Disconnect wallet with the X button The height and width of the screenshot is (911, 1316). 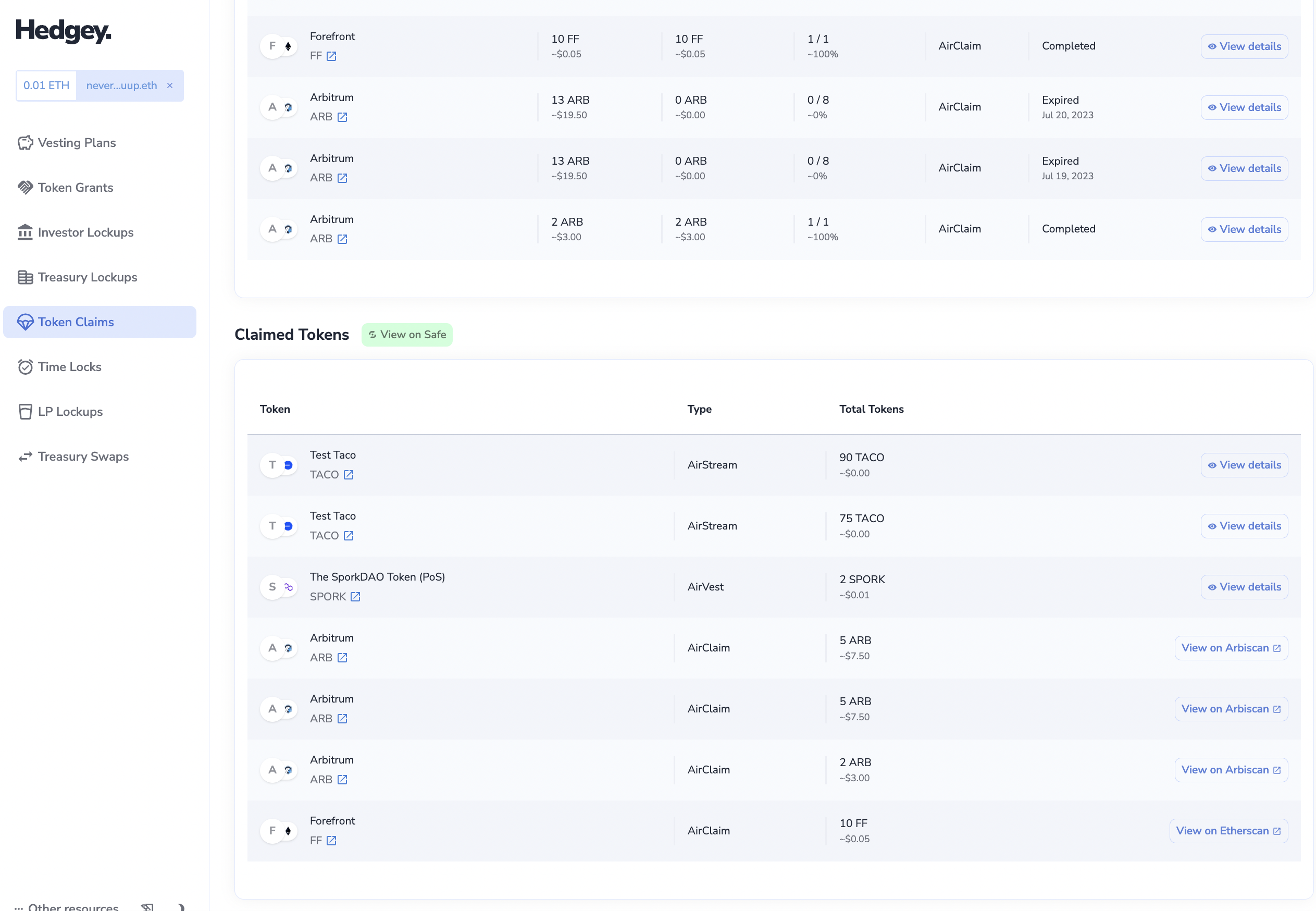point(169,85)
